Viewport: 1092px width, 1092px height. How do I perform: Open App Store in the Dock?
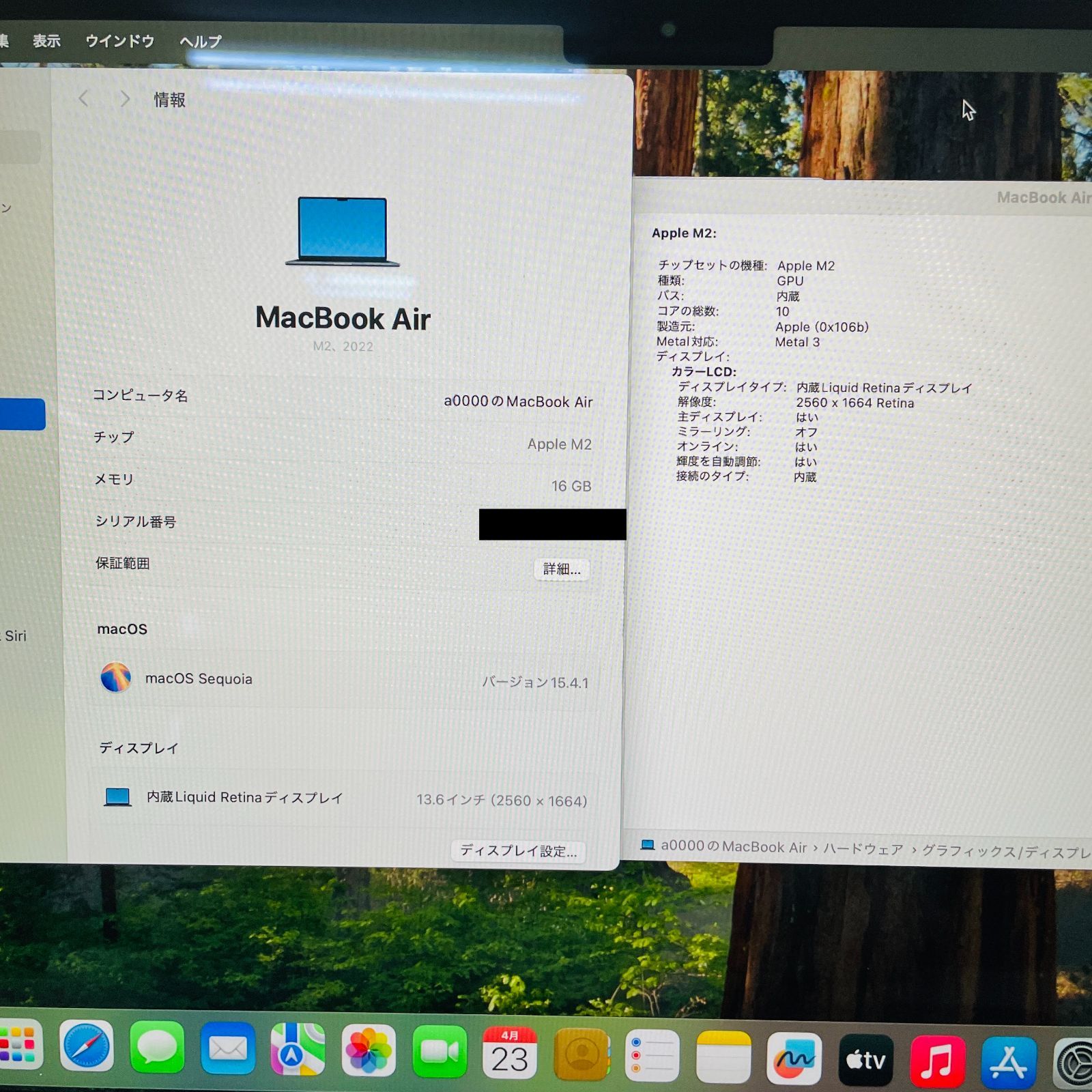(x=1008, y=1063)
